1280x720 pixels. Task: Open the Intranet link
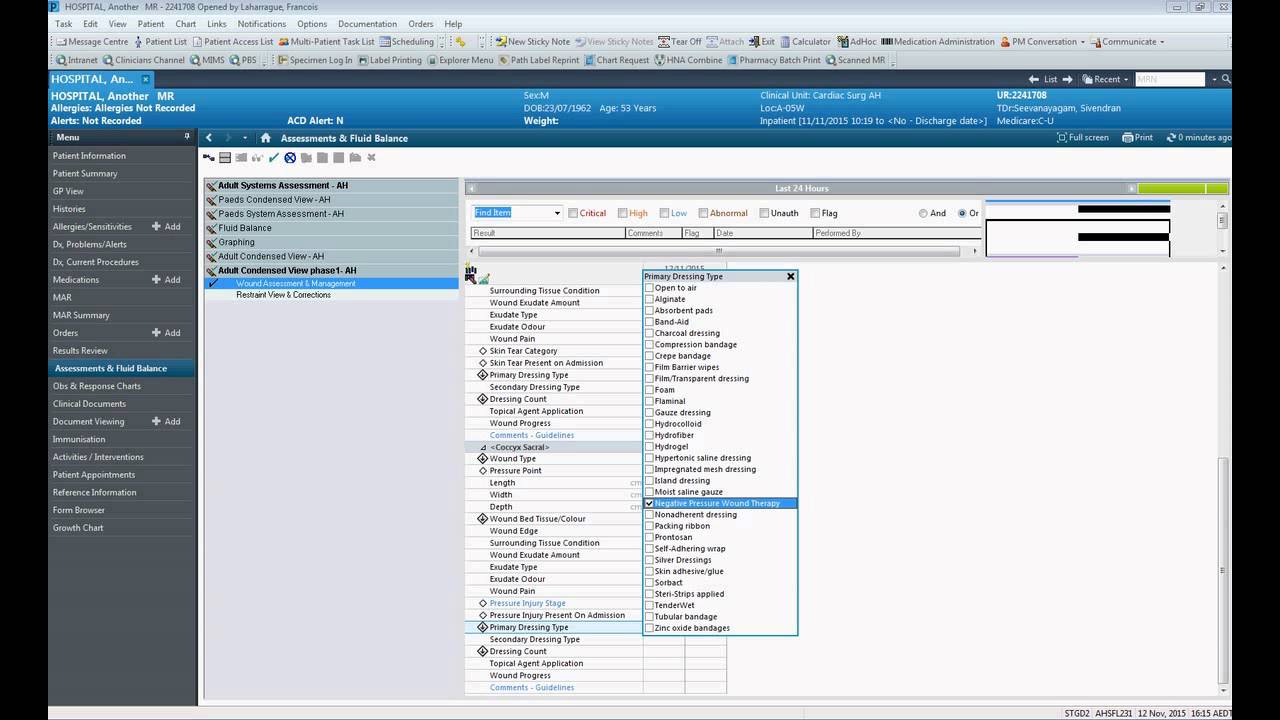point(76,60)
